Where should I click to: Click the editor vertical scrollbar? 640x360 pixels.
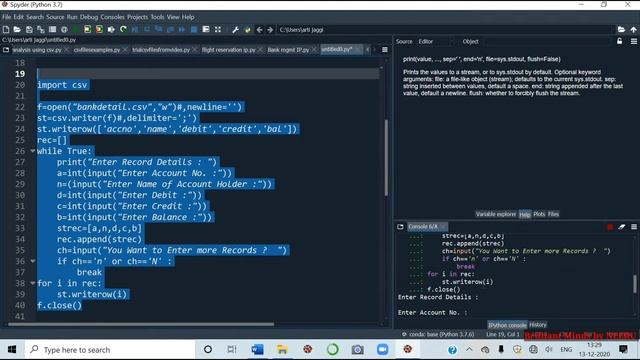point(386,157)
